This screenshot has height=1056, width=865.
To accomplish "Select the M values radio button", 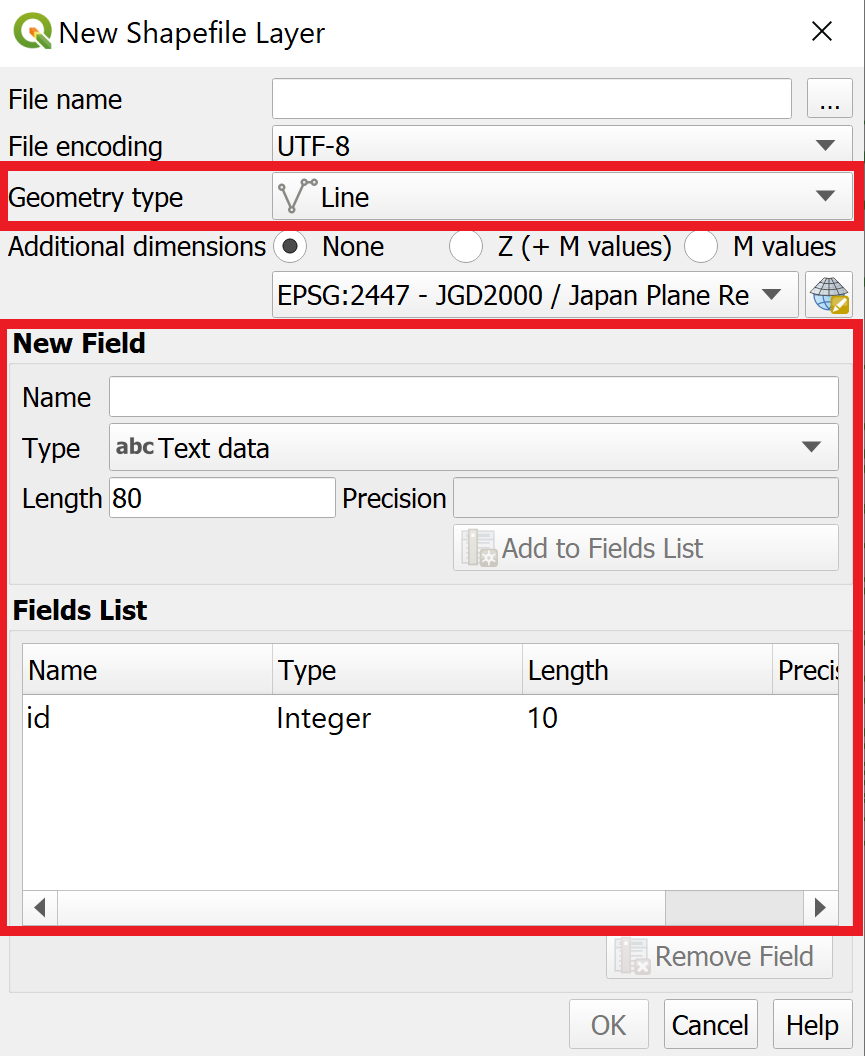I will [701, 246].
